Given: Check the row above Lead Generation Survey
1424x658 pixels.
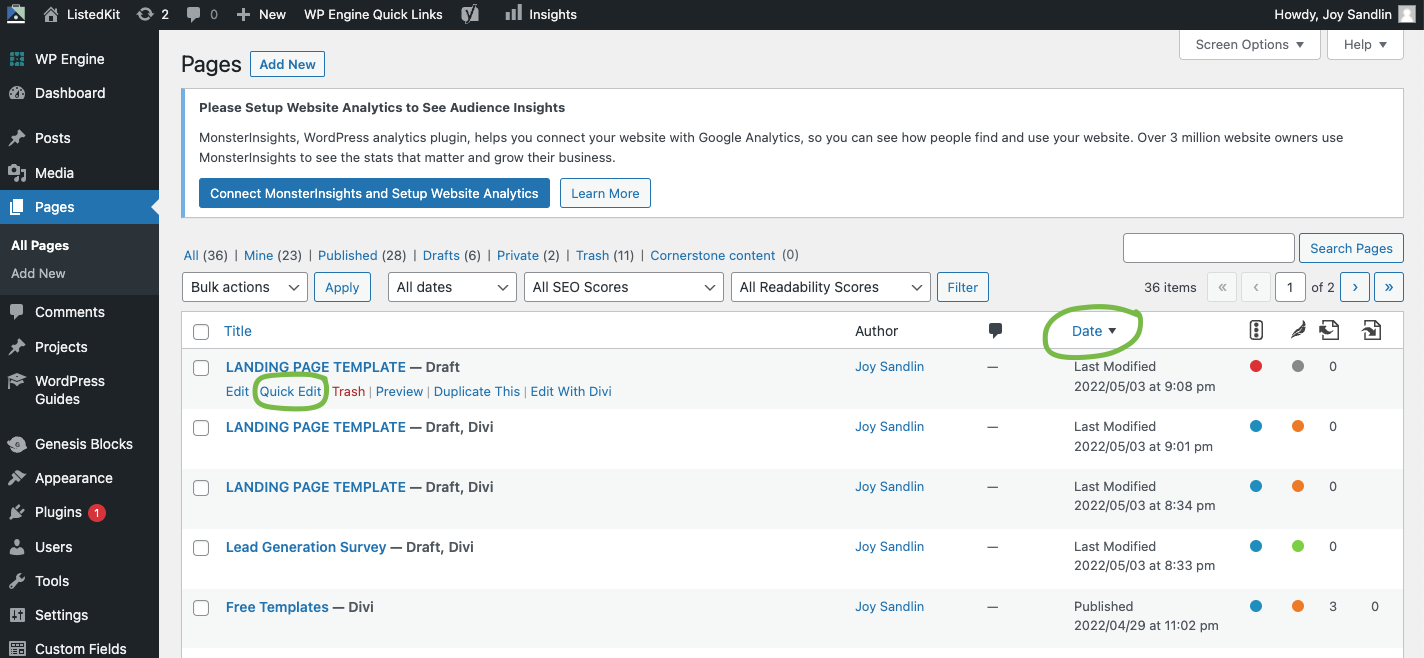Looking at the screenshot, I should tap(201, 488).
